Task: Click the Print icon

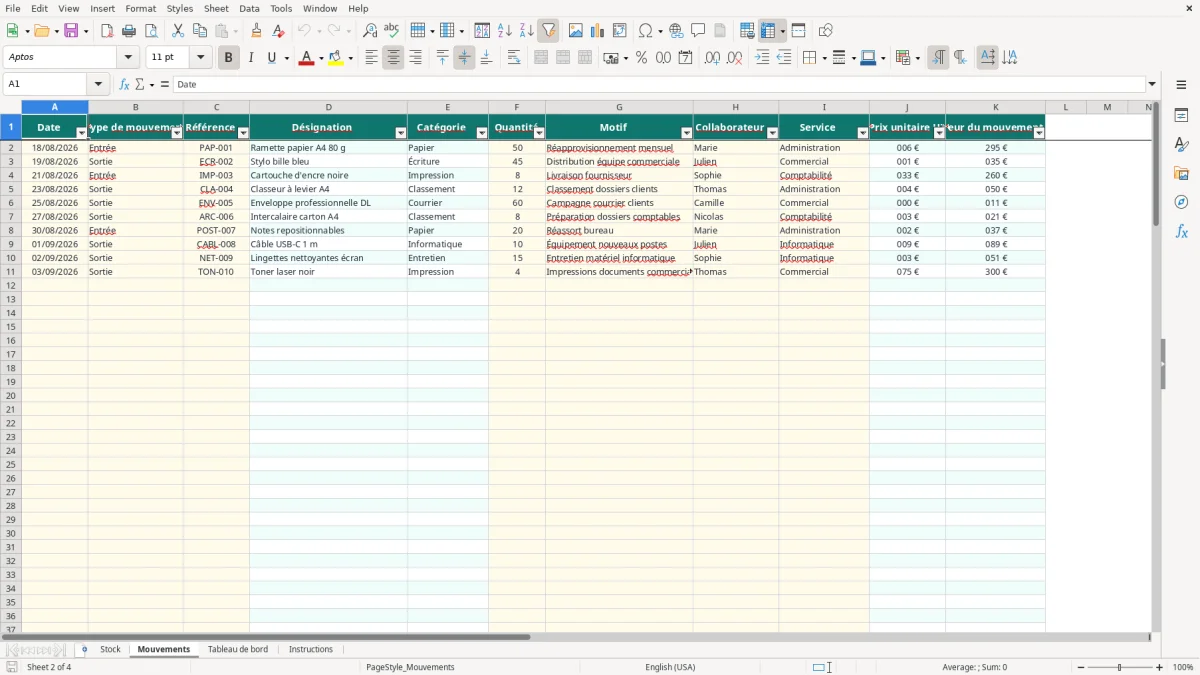Action: (129, 31)
